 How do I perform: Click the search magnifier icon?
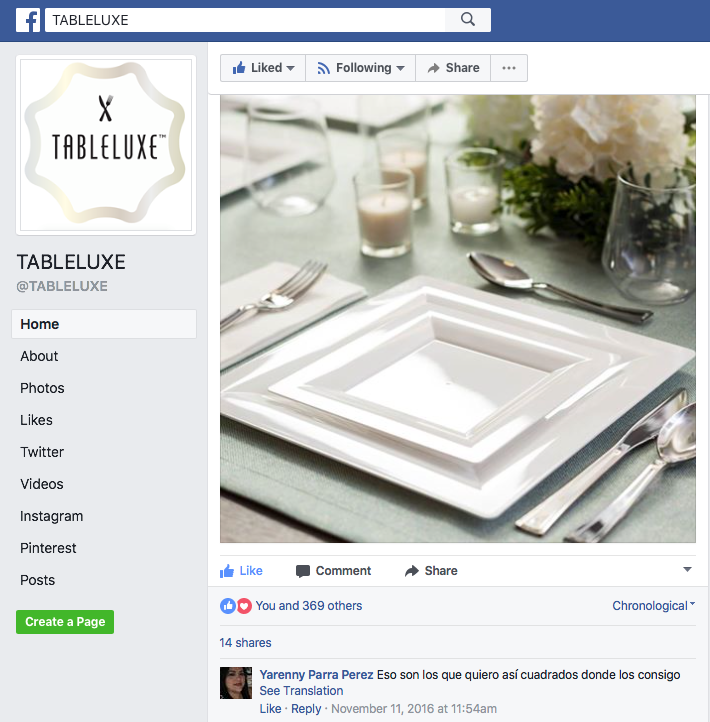(467, 20)
